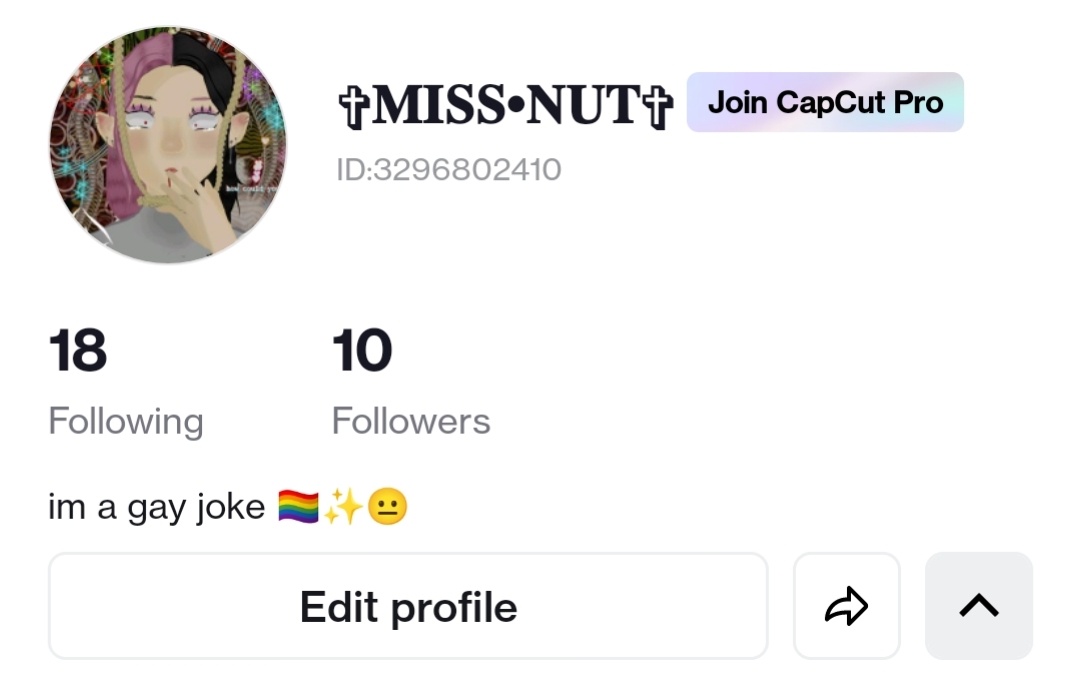
Task: Click the sparkles emoji in the bio
Action: 343,507
